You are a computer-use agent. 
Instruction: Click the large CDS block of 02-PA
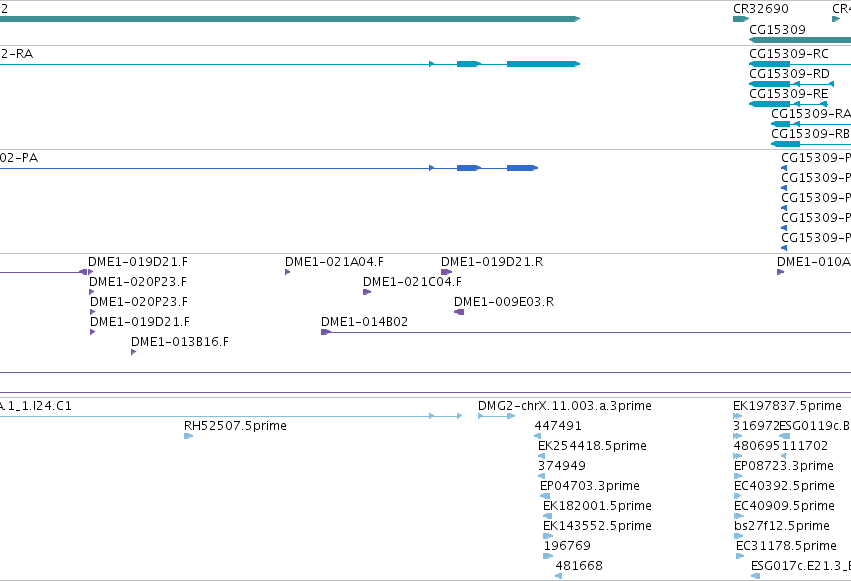click(522, 168)
